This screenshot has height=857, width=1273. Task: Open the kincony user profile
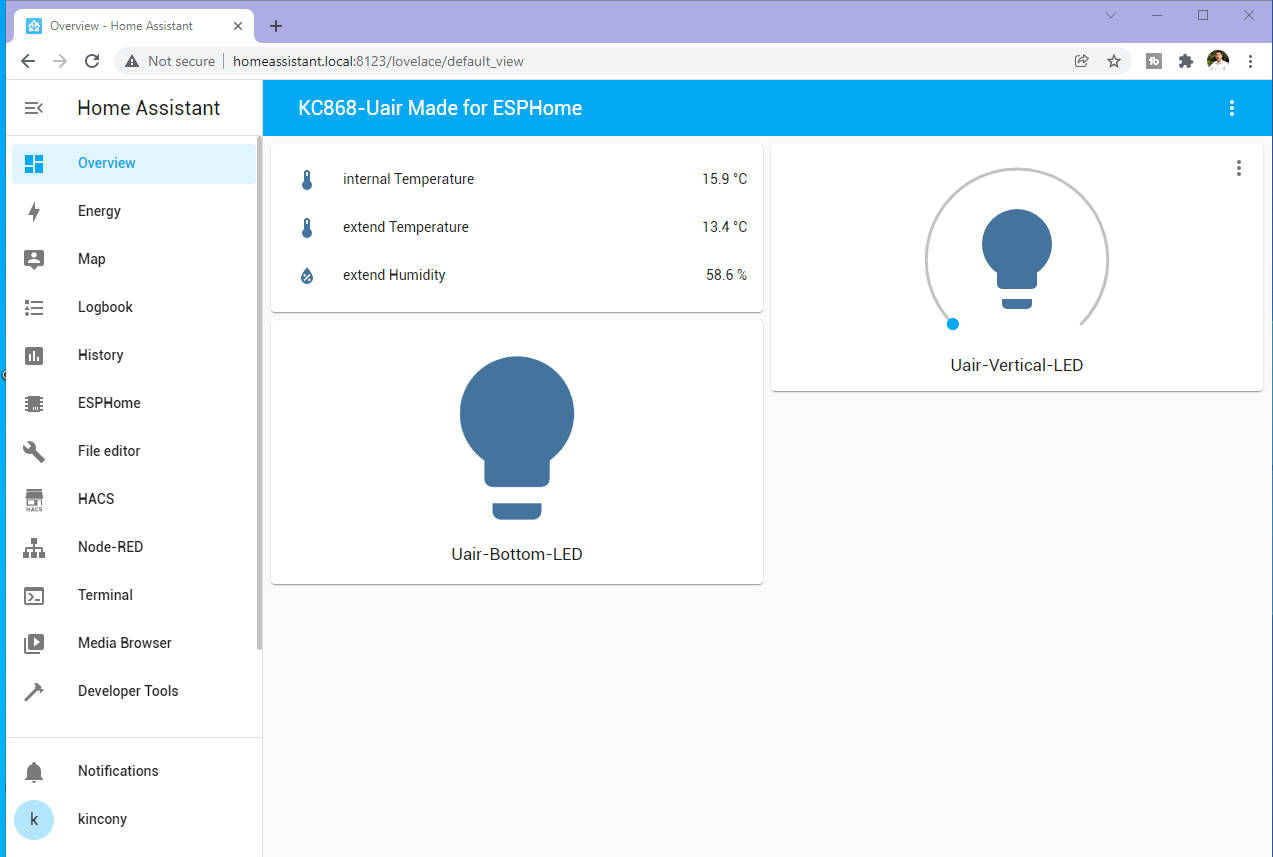(x=102, y=819)
